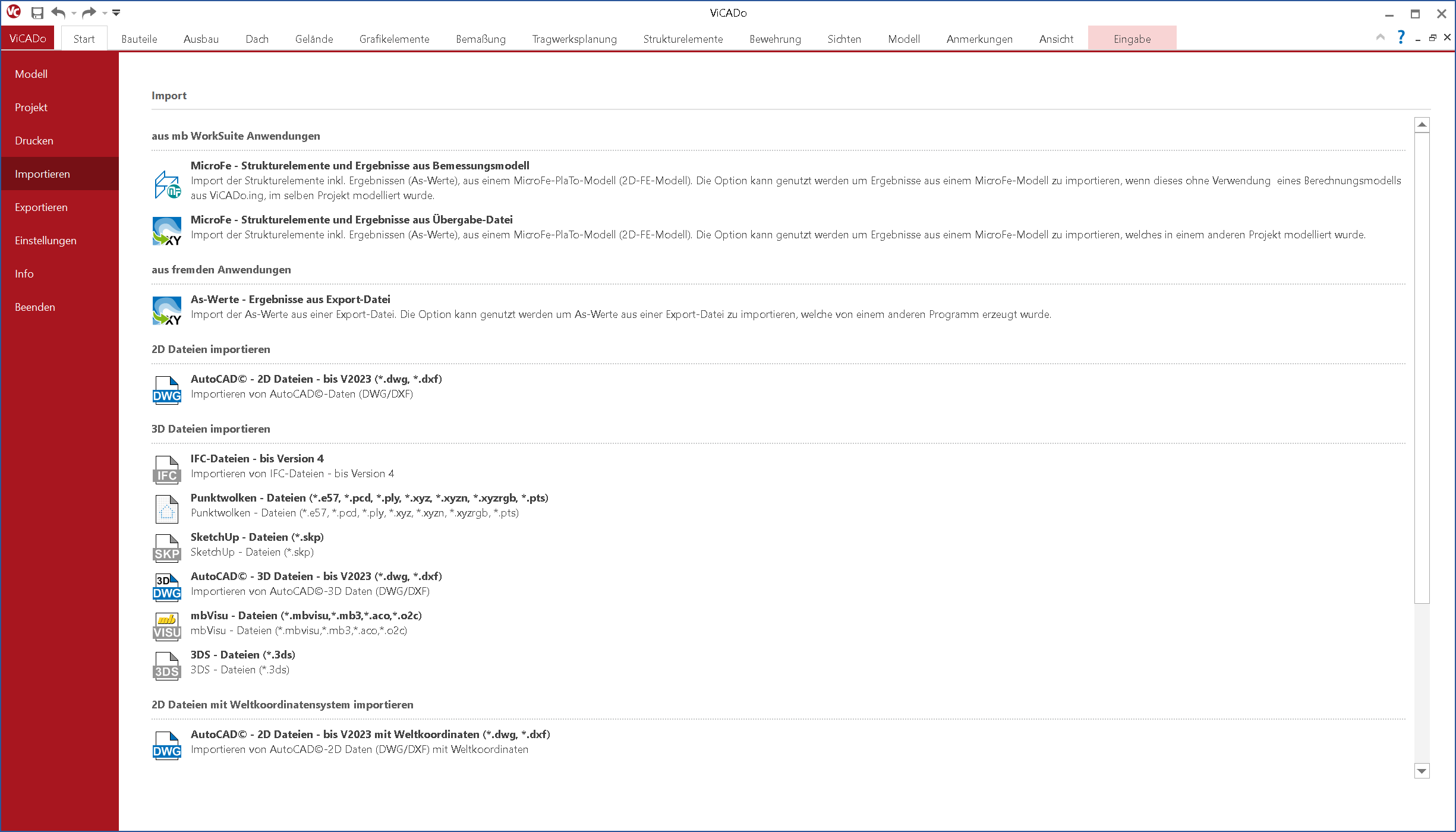Click the DWG Weltkoordinaten file icon
This screenshot has width=1456, height=832.
tap(167, 746)
